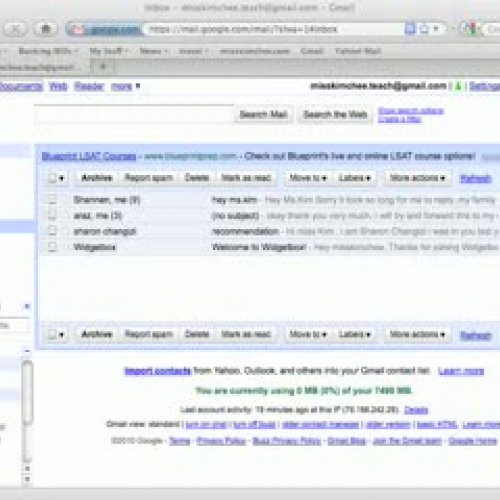
Task: Open the Settings link
Action: point(484,86)
